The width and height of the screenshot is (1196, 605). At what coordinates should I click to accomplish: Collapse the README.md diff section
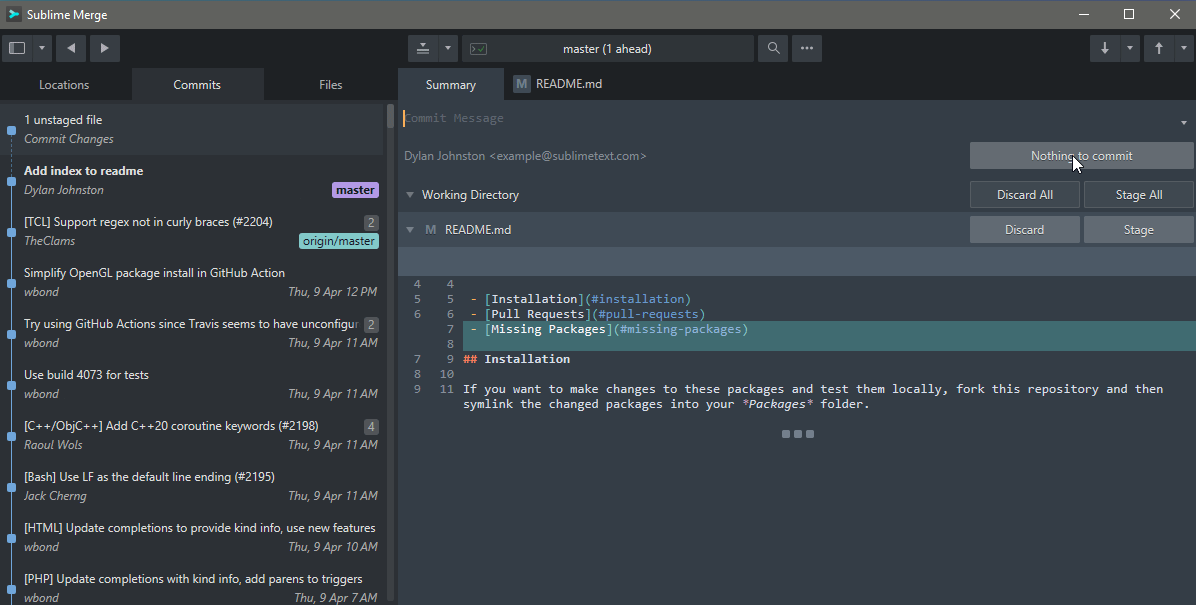pyautogui.click(x=410, y=230)
